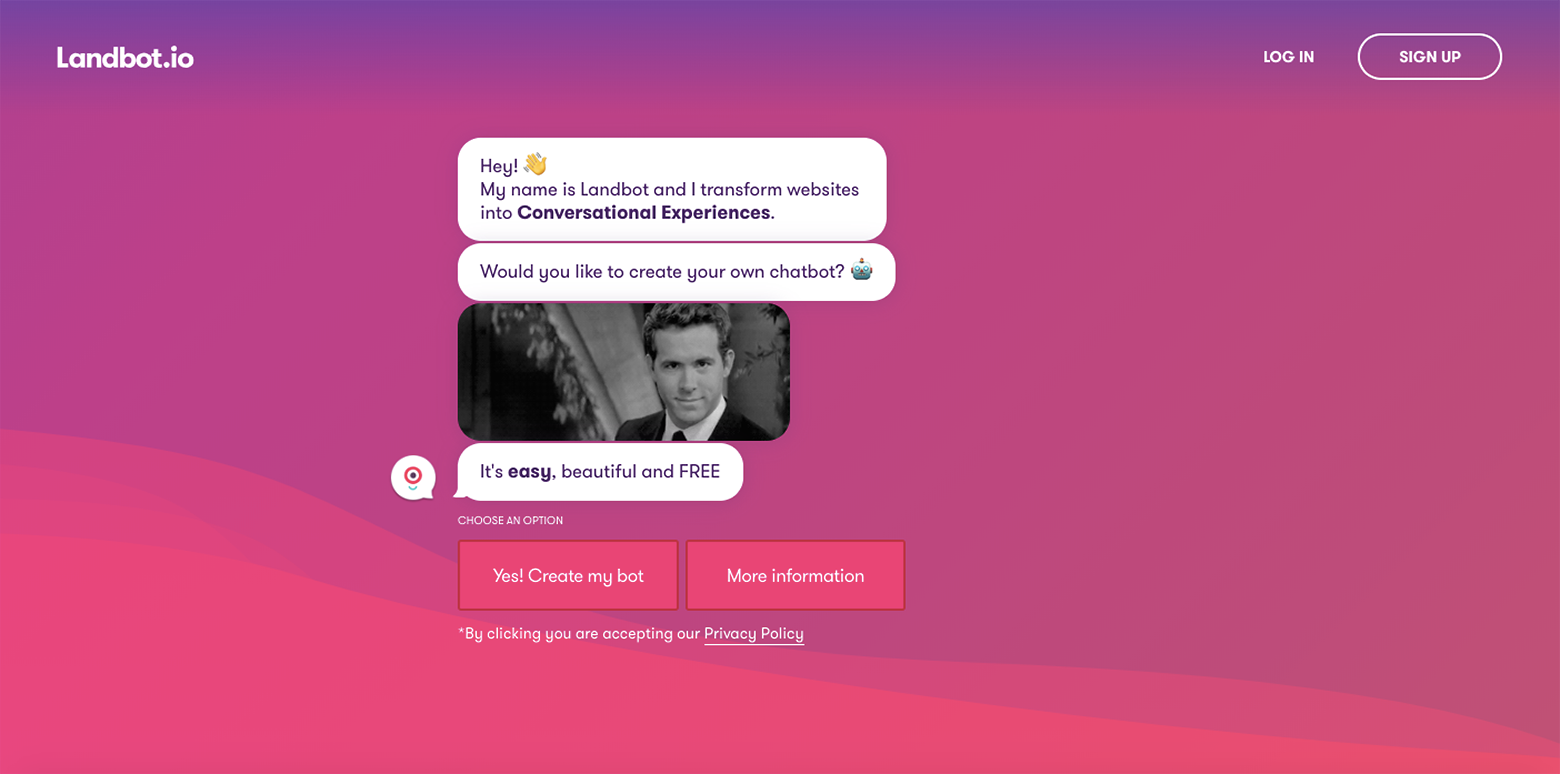Click 'Would you like to create your own chatbot?'
Image resolution: width=1560 pixels, height=774 pixels.
click(x=676, y=271)
